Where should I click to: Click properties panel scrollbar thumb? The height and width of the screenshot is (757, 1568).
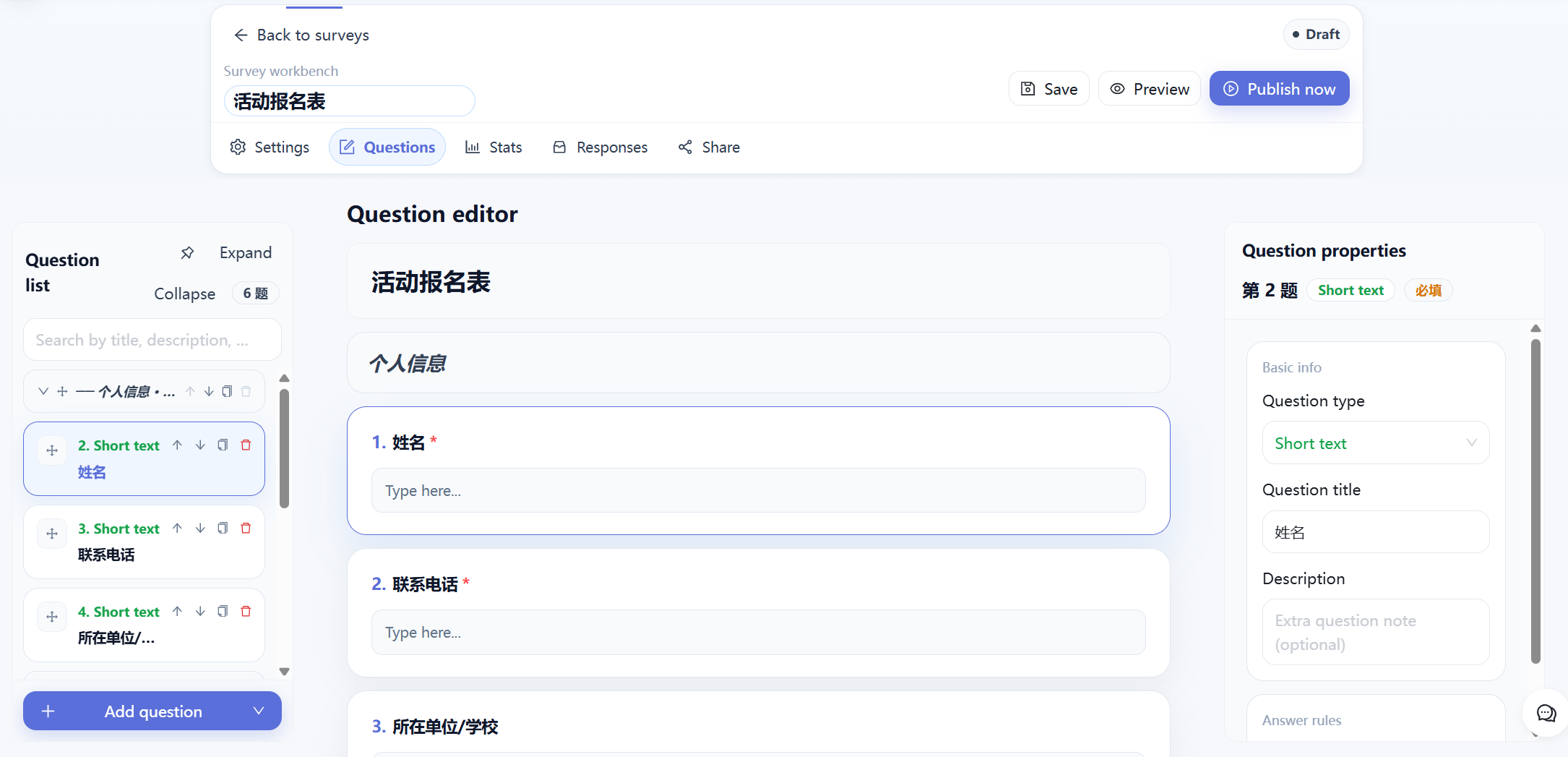coord(1535,500)
